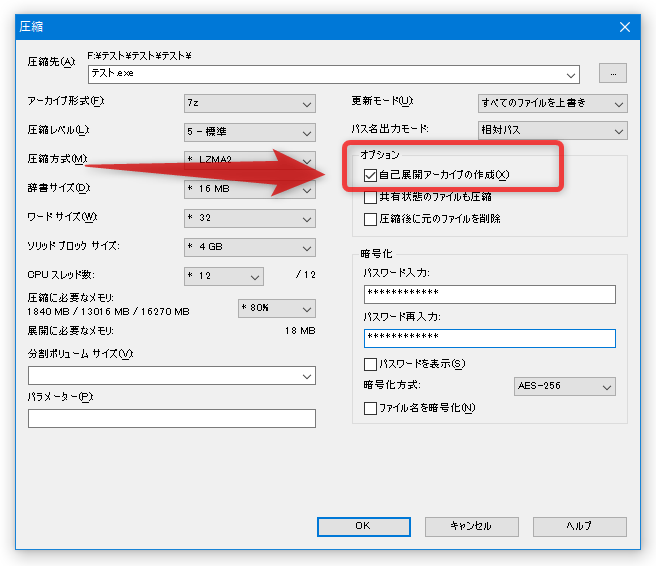This screenshot has width=656, height=566.
Task: Click the memory value text 1840 MB / 13016 MB
Action: coord(108,312)
